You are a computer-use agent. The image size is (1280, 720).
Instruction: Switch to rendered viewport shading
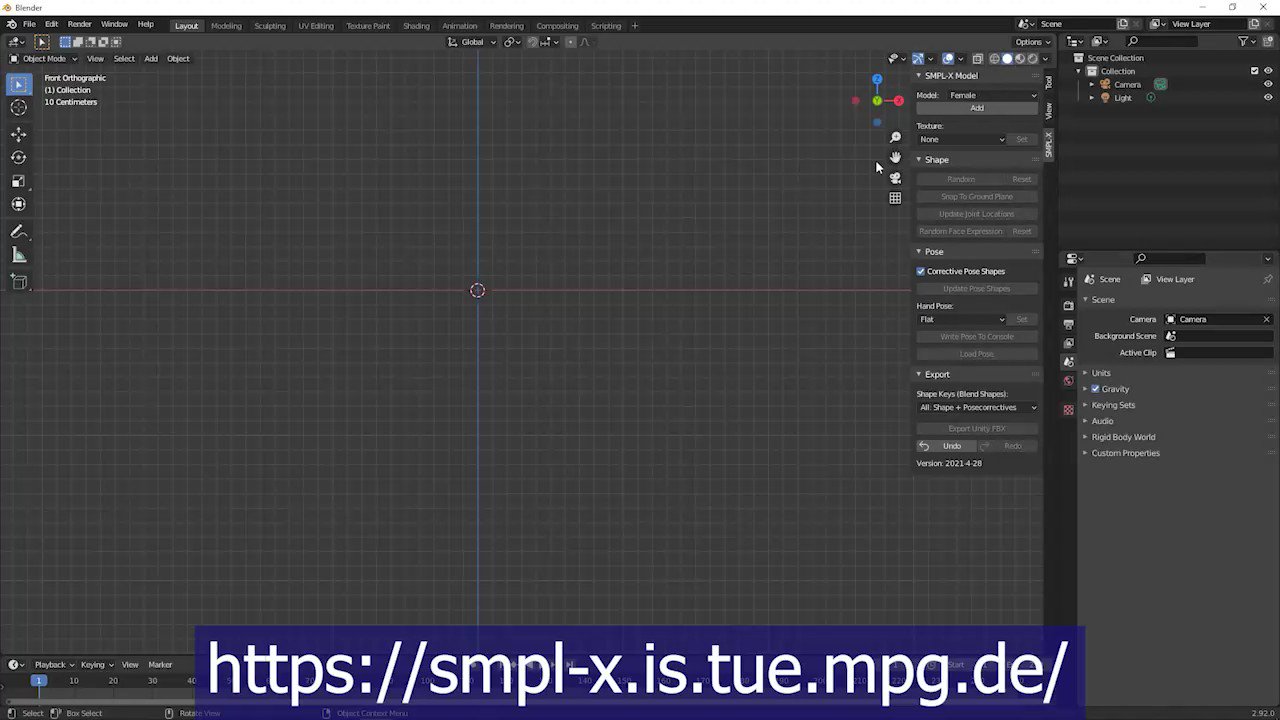click(1033, 58)
